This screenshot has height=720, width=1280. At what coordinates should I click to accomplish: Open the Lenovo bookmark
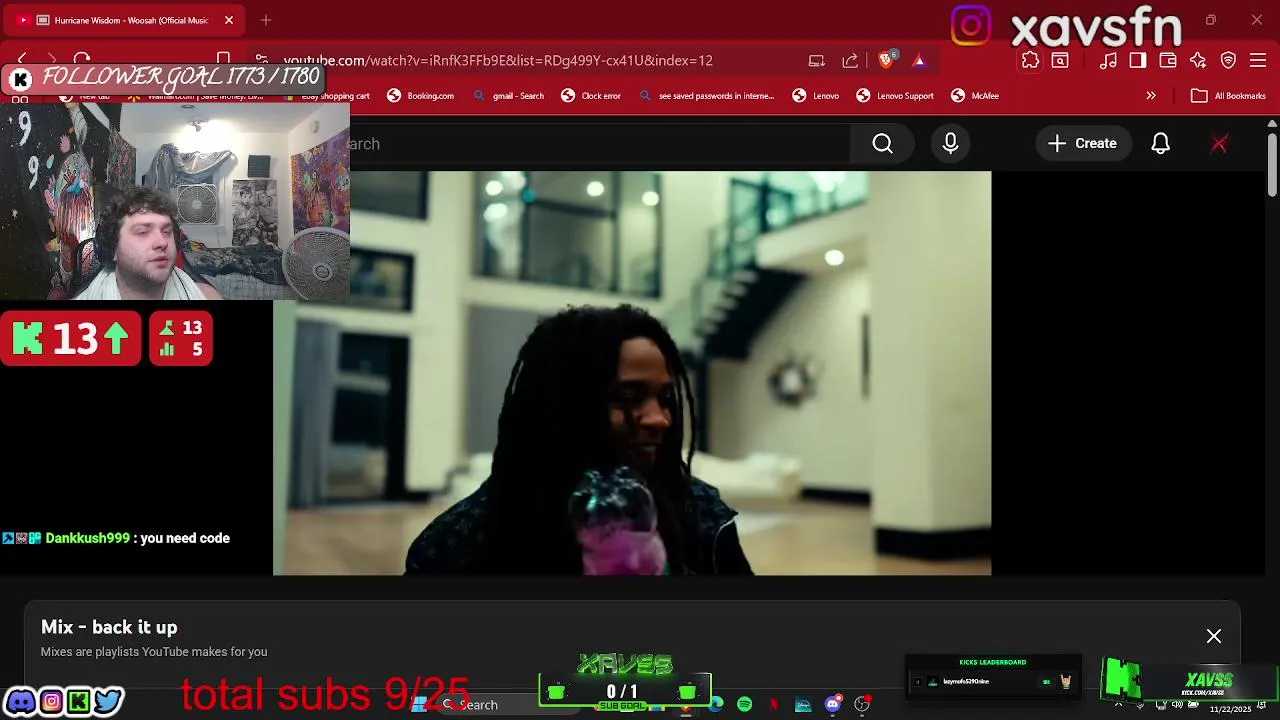click(x=815, y=96)
